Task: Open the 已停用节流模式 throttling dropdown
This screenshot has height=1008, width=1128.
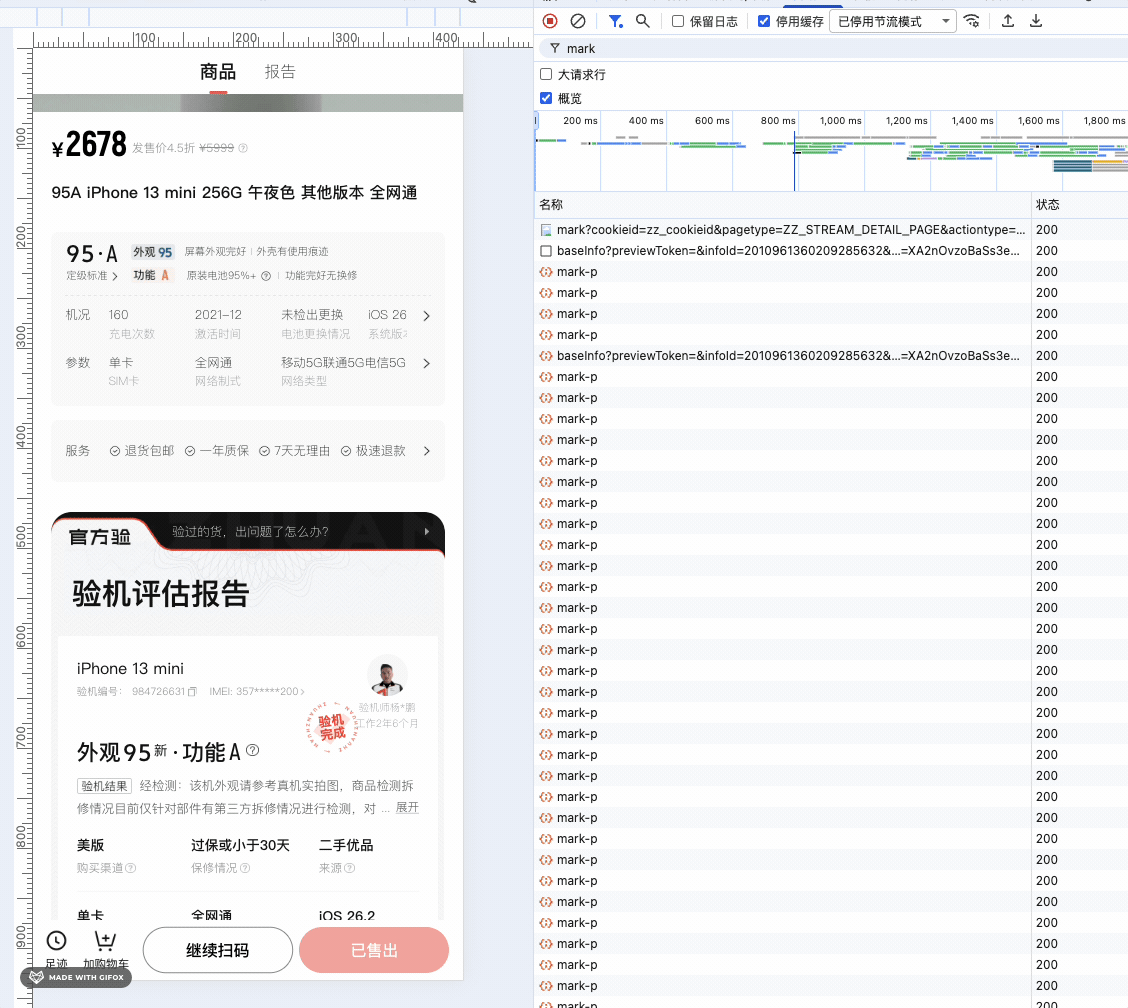Action: (x=890, y=20)
